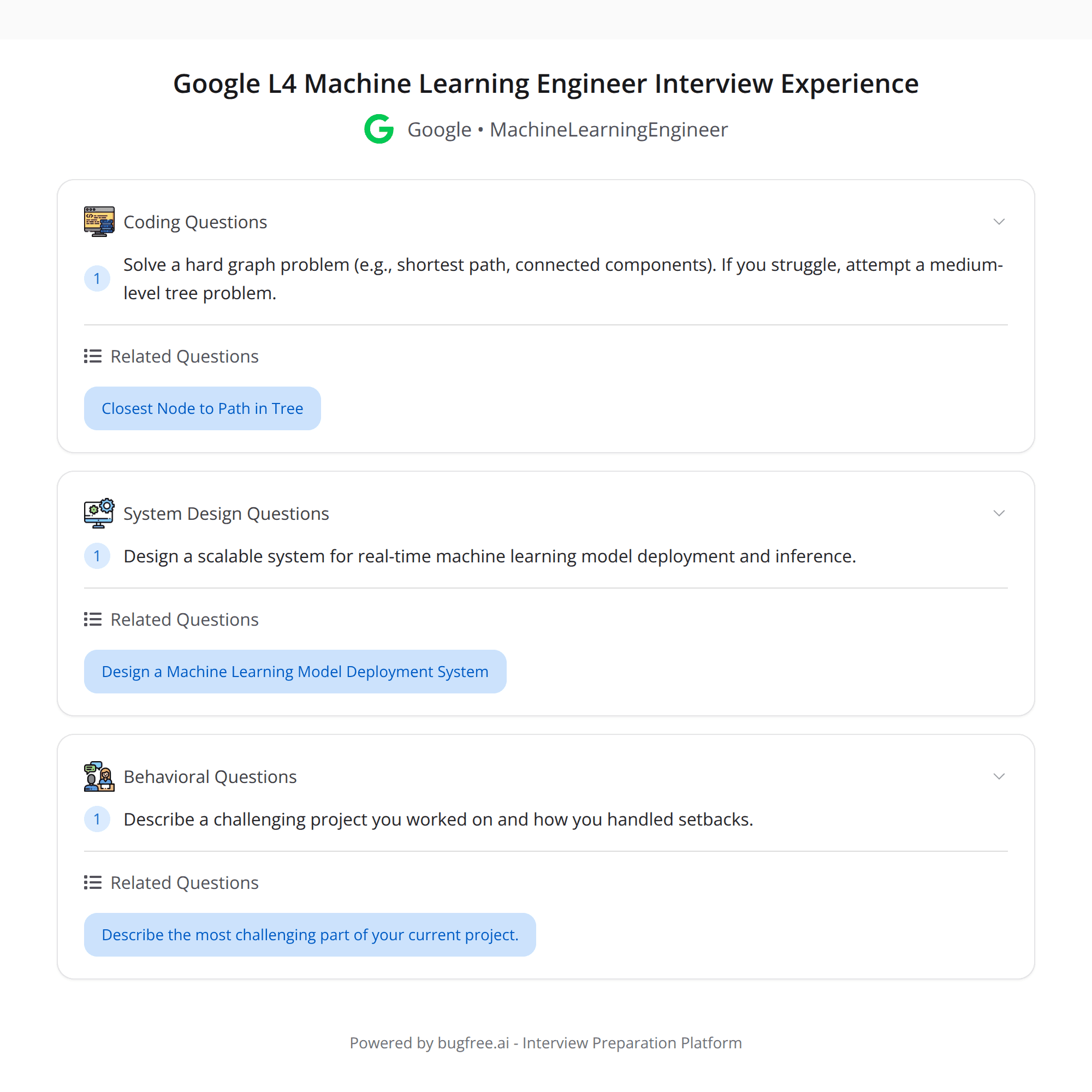Open Closest Node to Path in Tree
1092x1092 pixels.
click(202, 408)
